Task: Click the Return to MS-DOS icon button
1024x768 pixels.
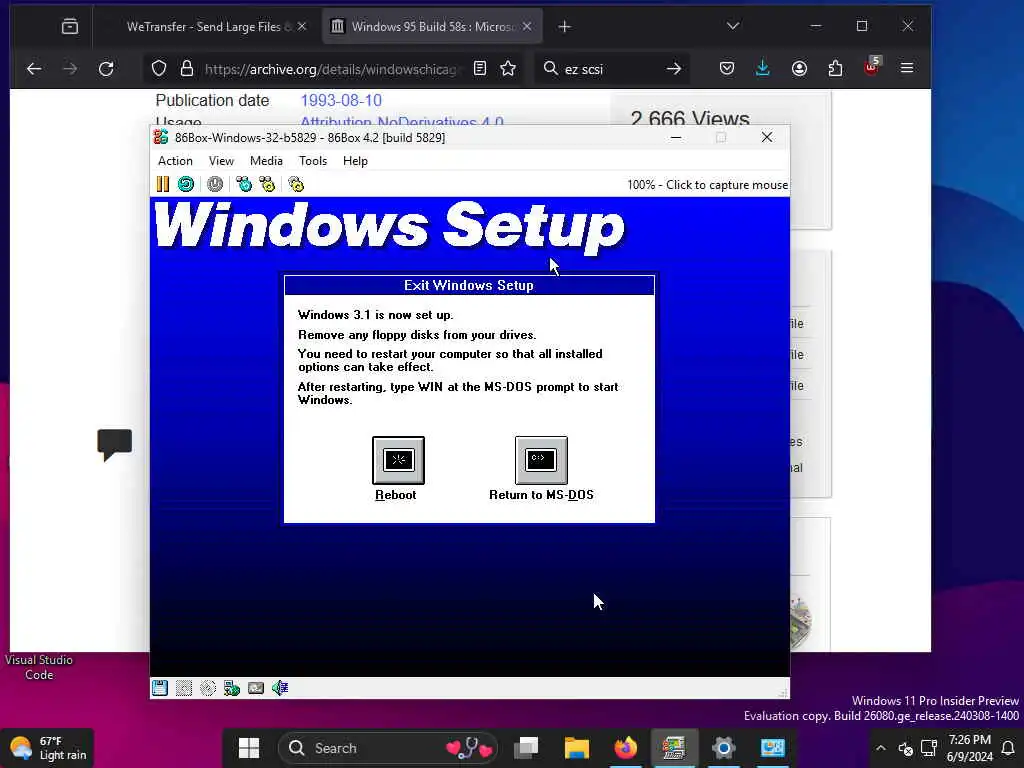Action: 541,460
